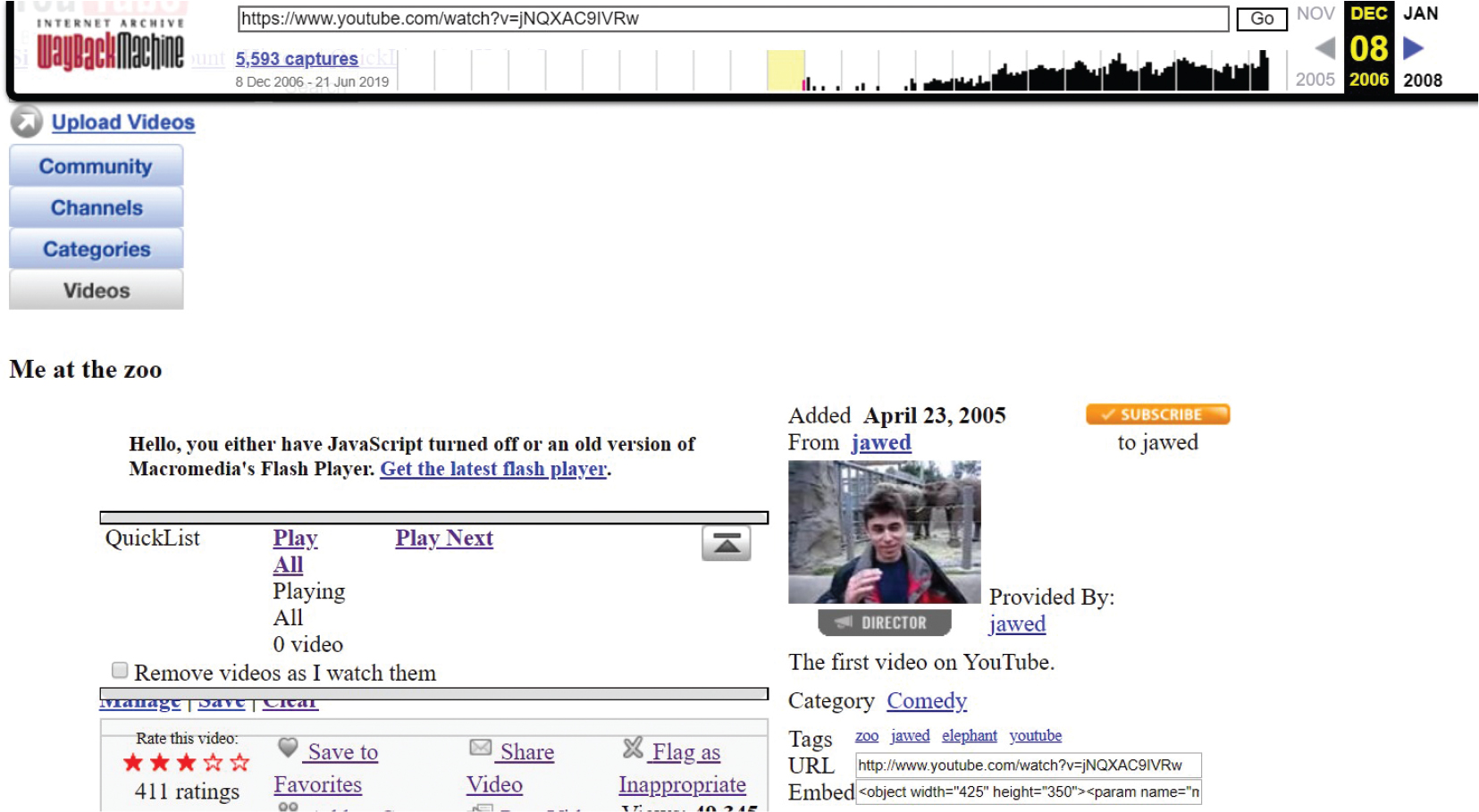Viewport: 1479px width, 812px height.
Task: Open jawed link under Provided By
Action: click(x=1017, y=624)
